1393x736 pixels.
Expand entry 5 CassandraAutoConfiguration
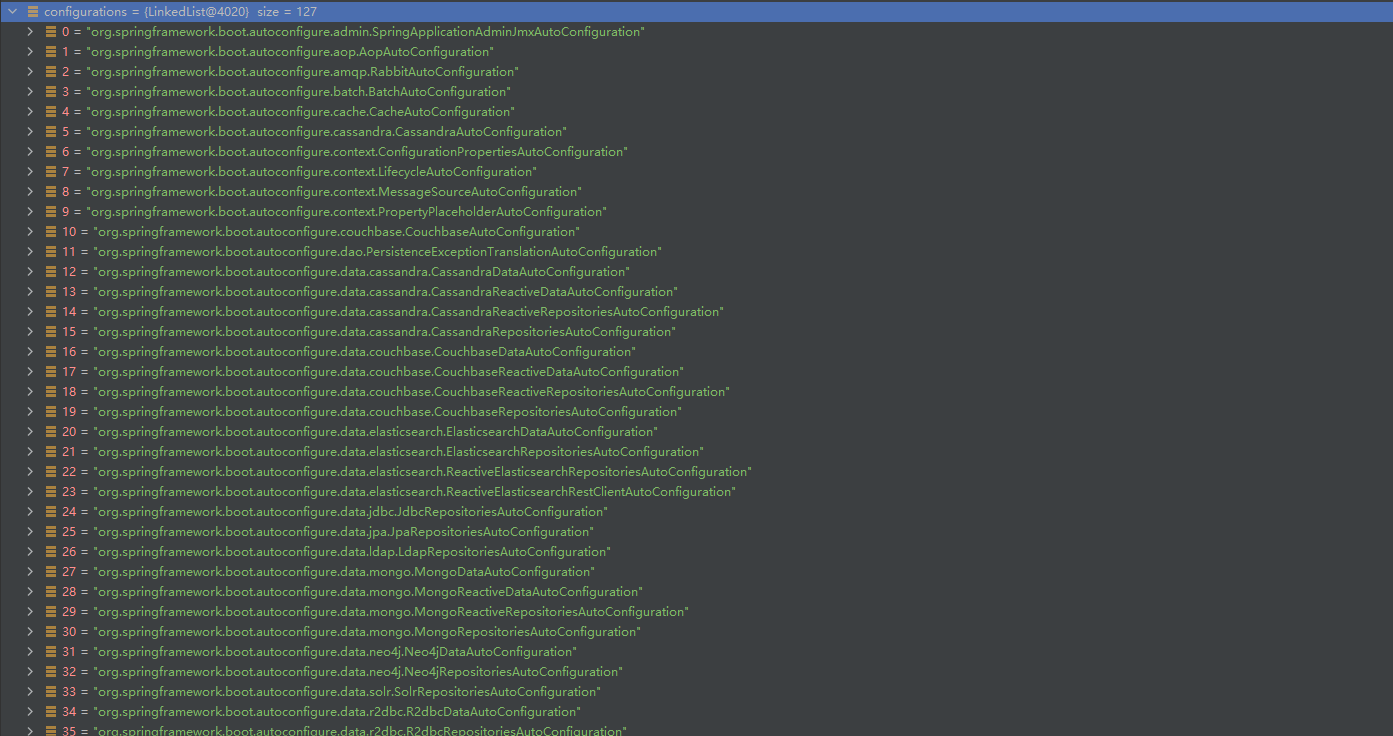(x=30, y=132)
